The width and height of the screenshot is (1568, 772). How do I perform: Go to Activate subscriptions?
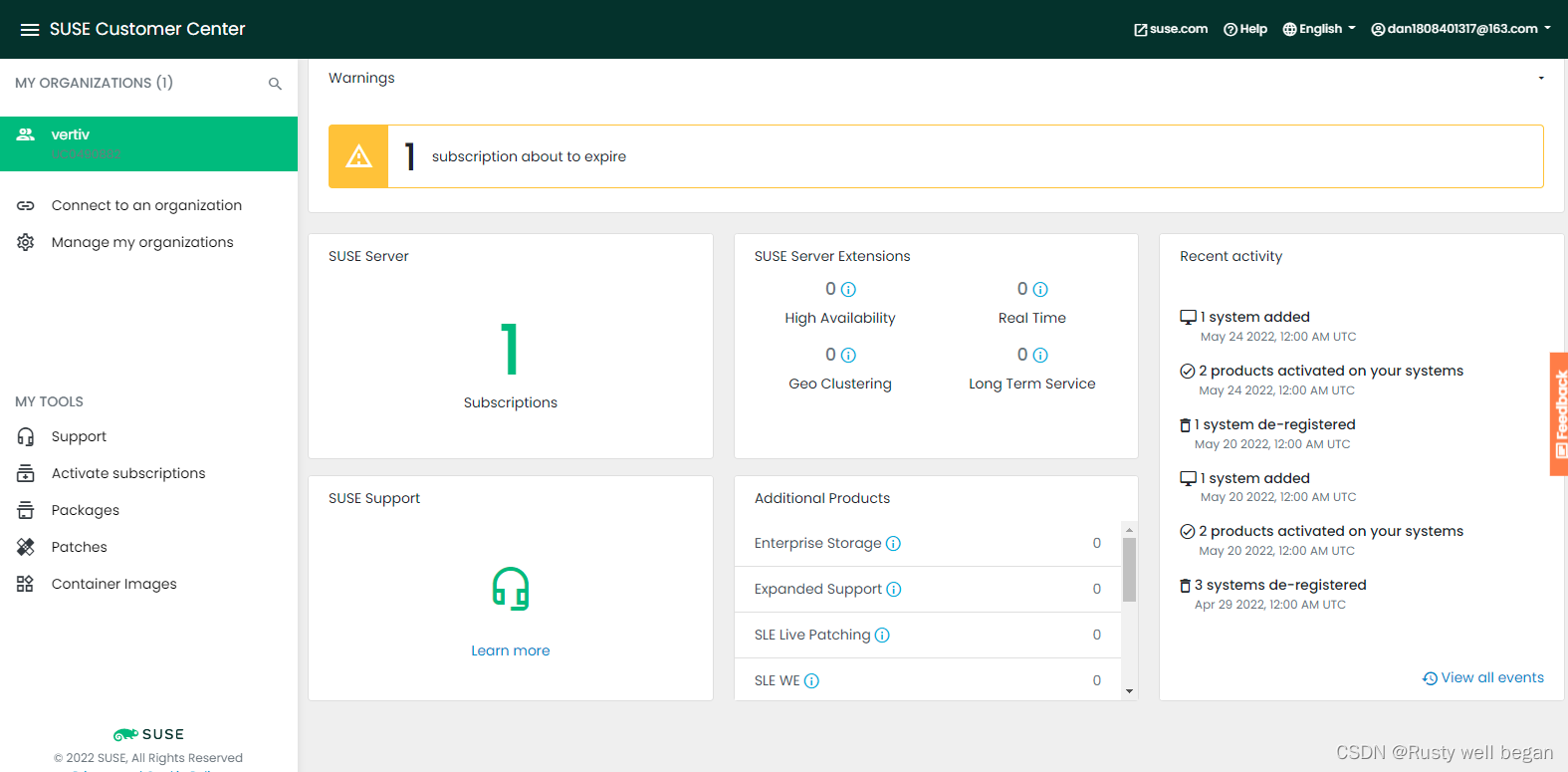click(x=128, y=473)
